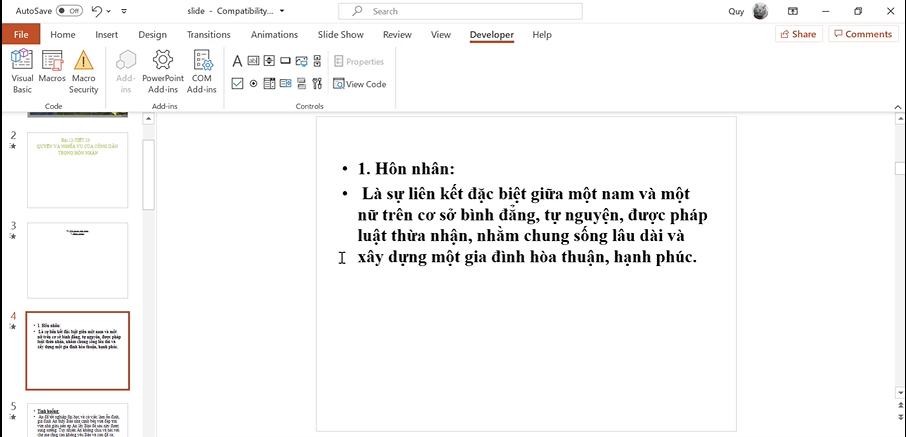The width and height of the screenshot is (906, 437).
Task: Click the Share button
Action: click(796, 34)
